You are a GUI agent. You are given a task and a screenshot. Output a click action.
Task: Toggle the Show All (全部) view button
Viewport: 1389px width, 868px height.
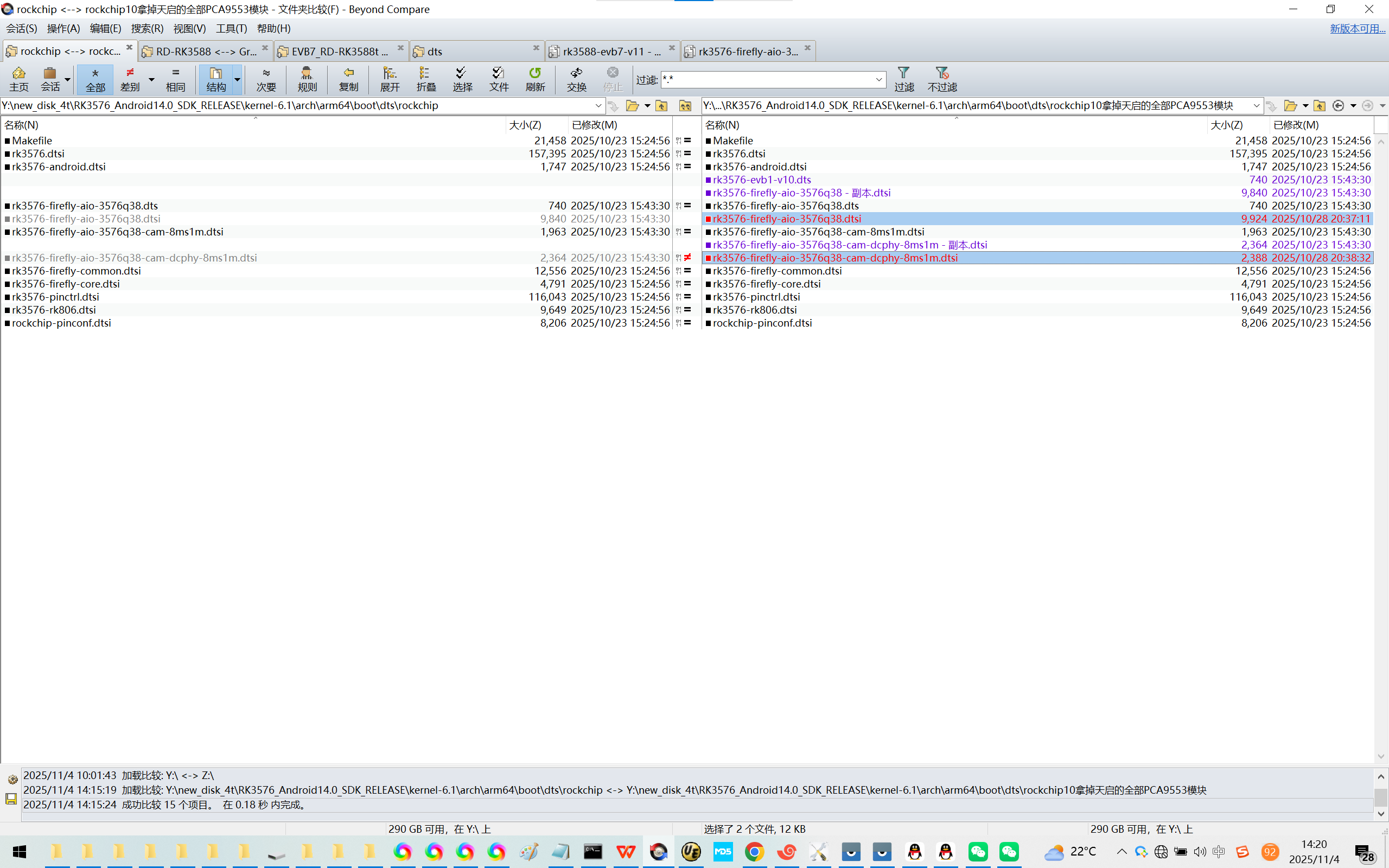tap(95, 79)
